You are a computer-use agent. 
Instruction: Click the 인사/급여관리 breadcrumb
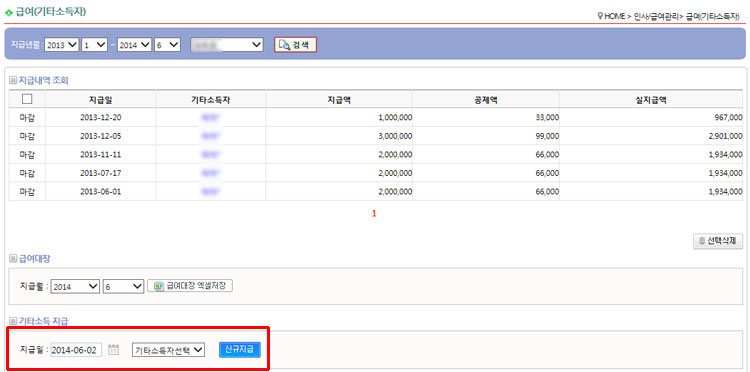pyautogui.click(x=656, y=16)
